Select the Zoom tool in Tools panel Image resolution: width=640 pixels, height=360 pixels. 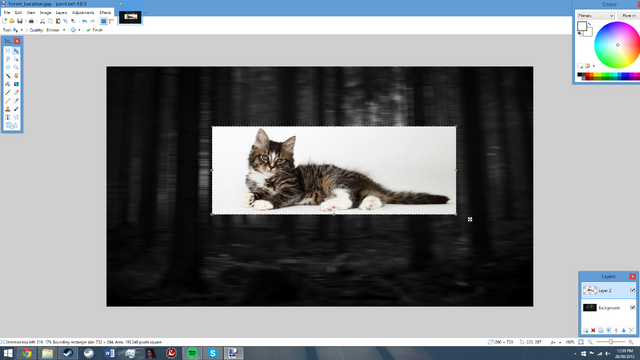click(x=16, y=67)
